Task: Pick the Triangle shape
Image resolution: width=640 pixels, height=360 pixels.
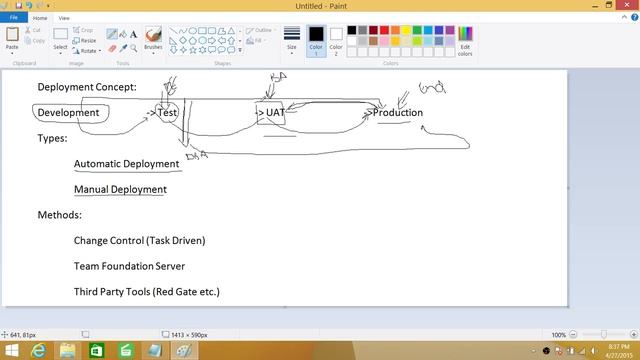Action: [231, 31]
